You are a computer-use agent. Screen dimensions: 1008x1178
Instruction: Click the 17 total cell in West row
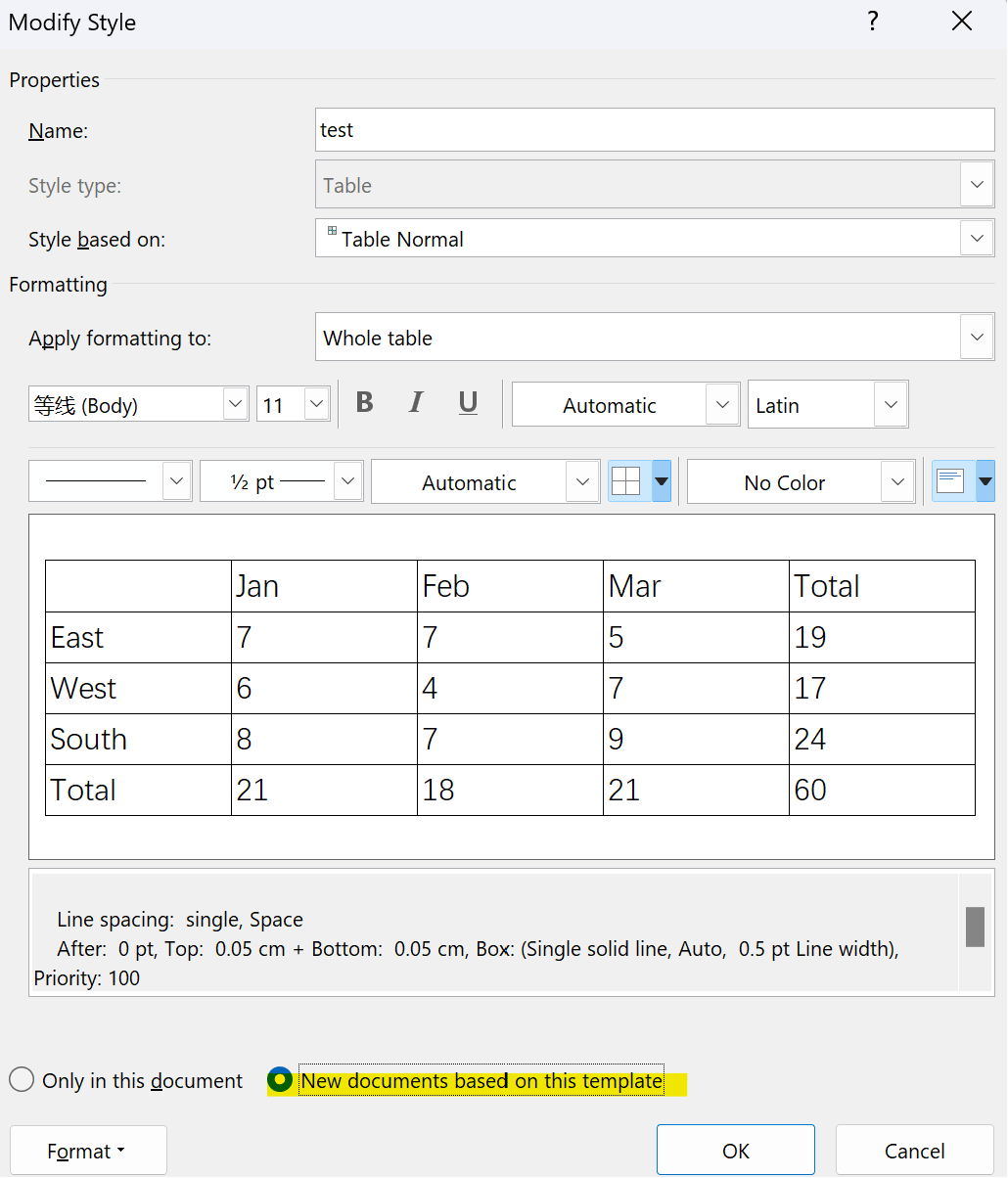(882, 688)
